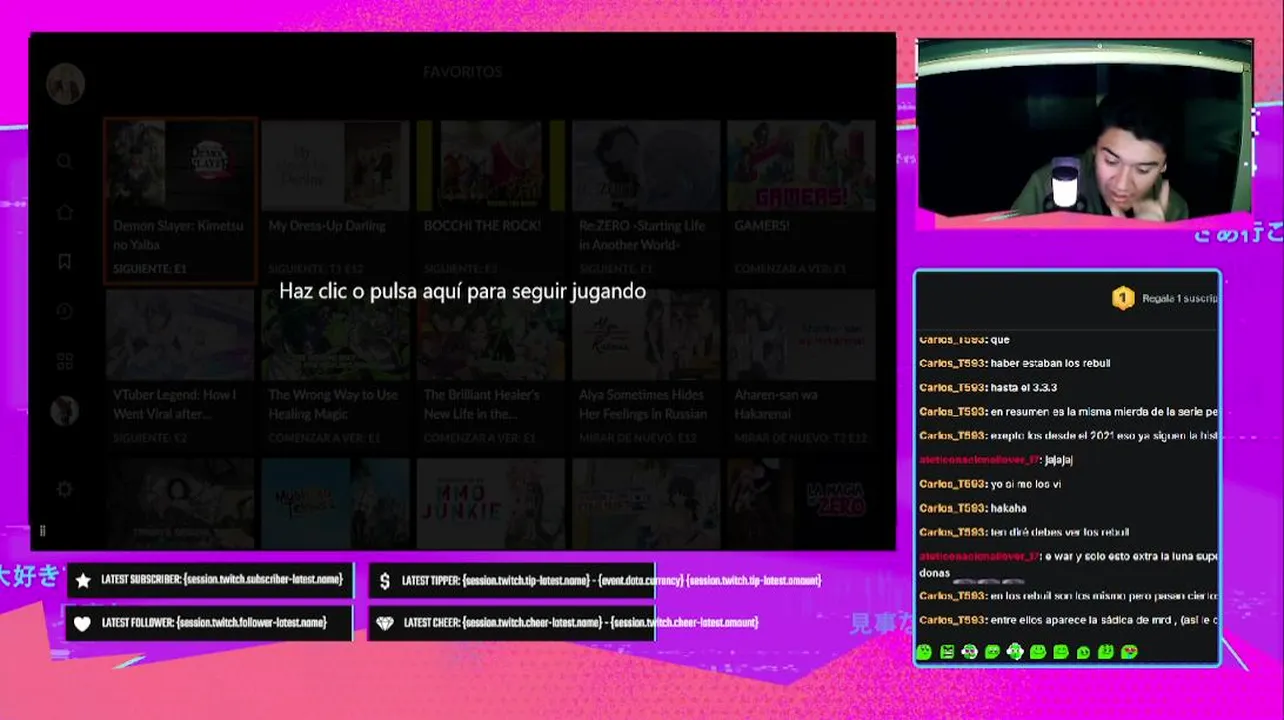
Task: Open the MMO Junkie thumbnail in bottom row
Action: (490, 502)
